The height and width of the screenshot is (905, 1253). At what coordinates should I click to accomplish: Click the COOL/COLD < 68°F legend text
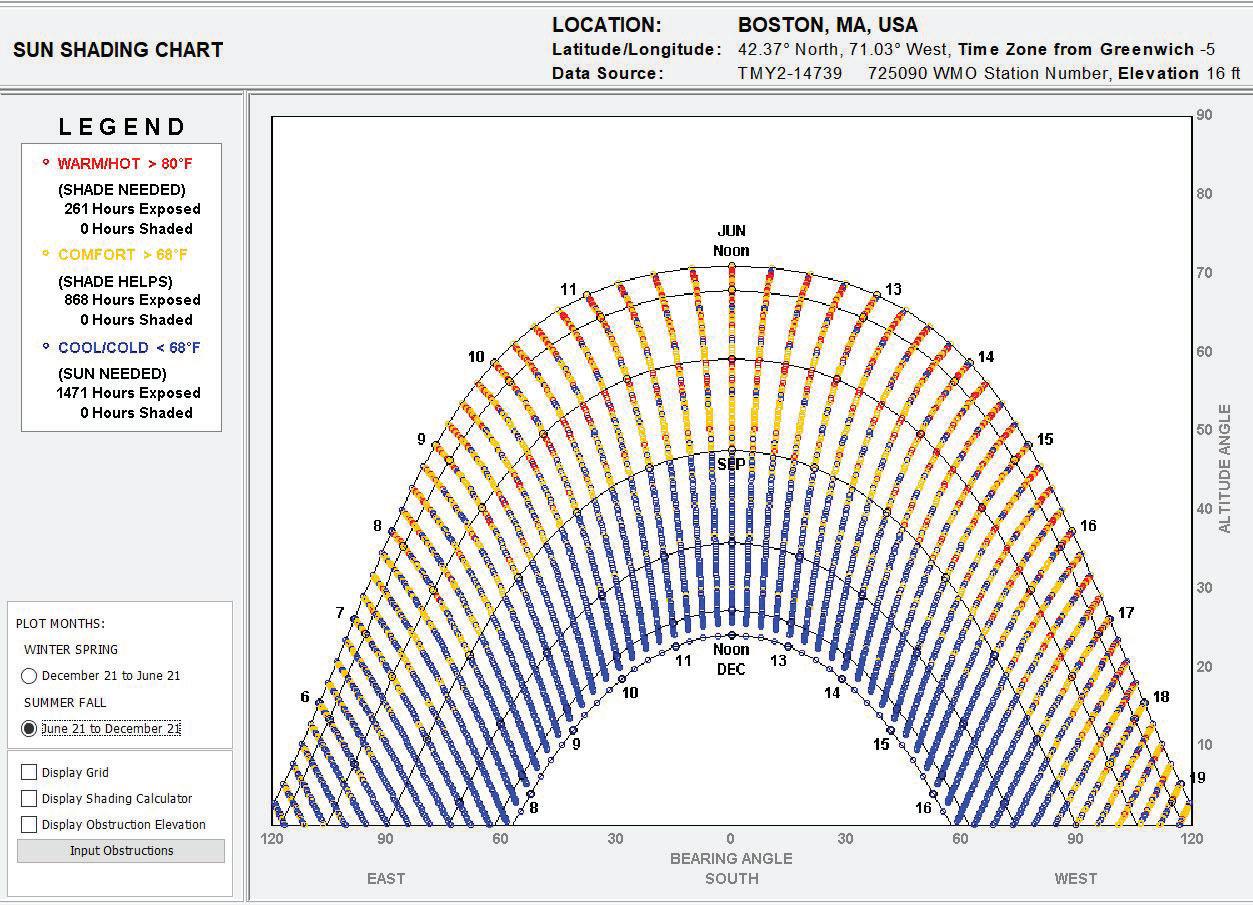click(x=129, y=348)
